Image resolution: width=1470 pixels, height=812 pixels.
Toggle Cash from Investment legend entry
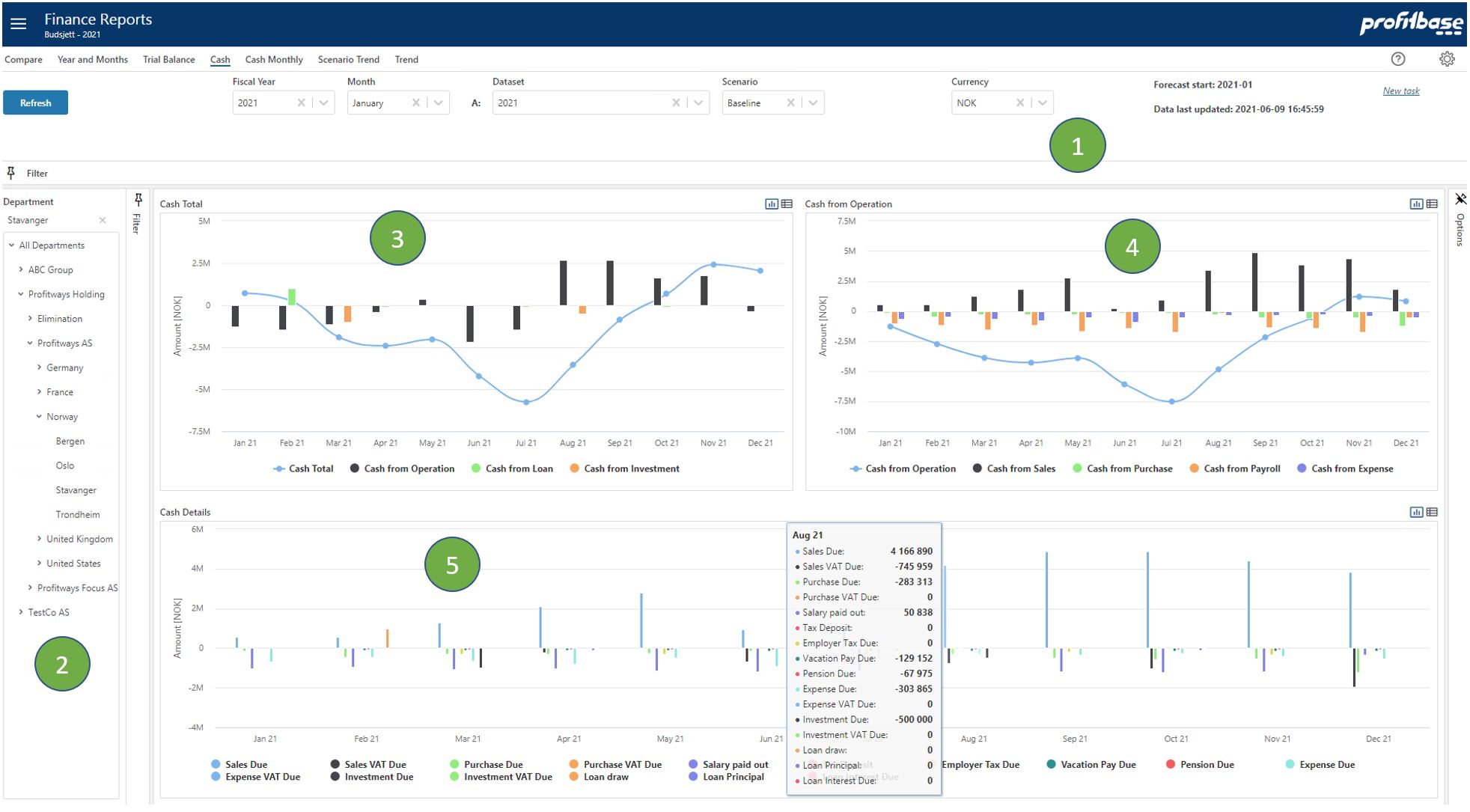pyautogui.click(x=624, y=468)
